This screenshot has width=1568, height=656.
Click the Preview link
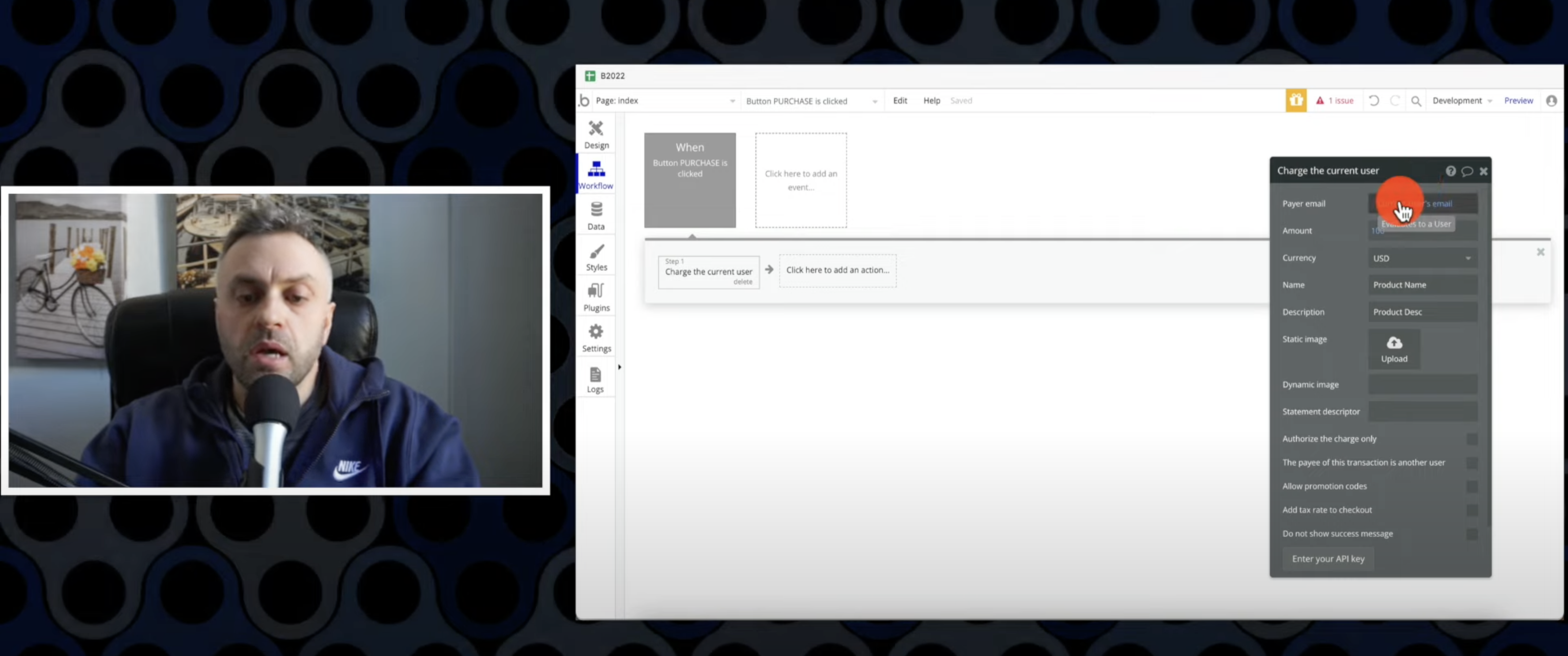[x=1518, y=100]
